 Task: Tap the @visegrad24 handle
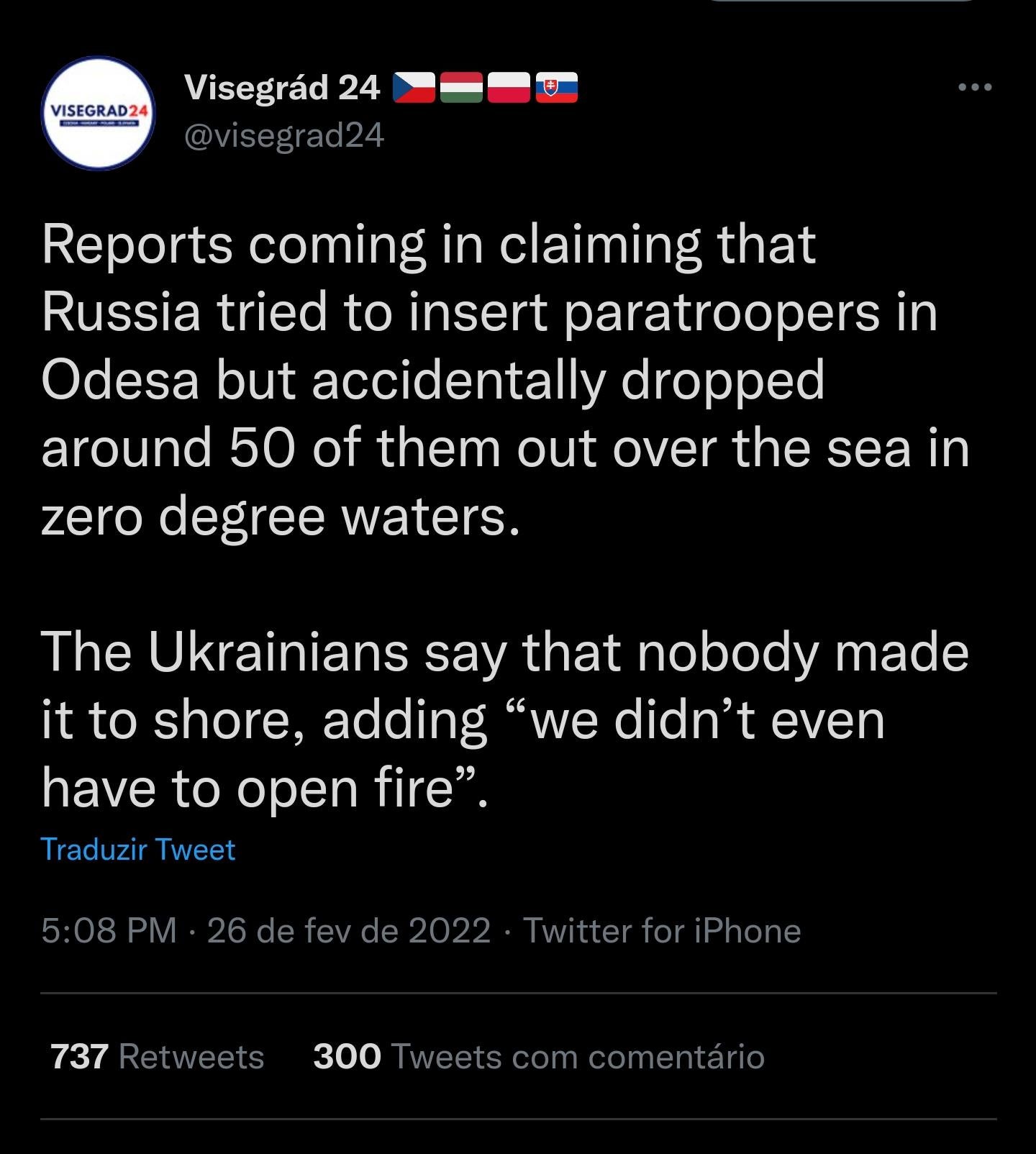[x=284, y=135]
